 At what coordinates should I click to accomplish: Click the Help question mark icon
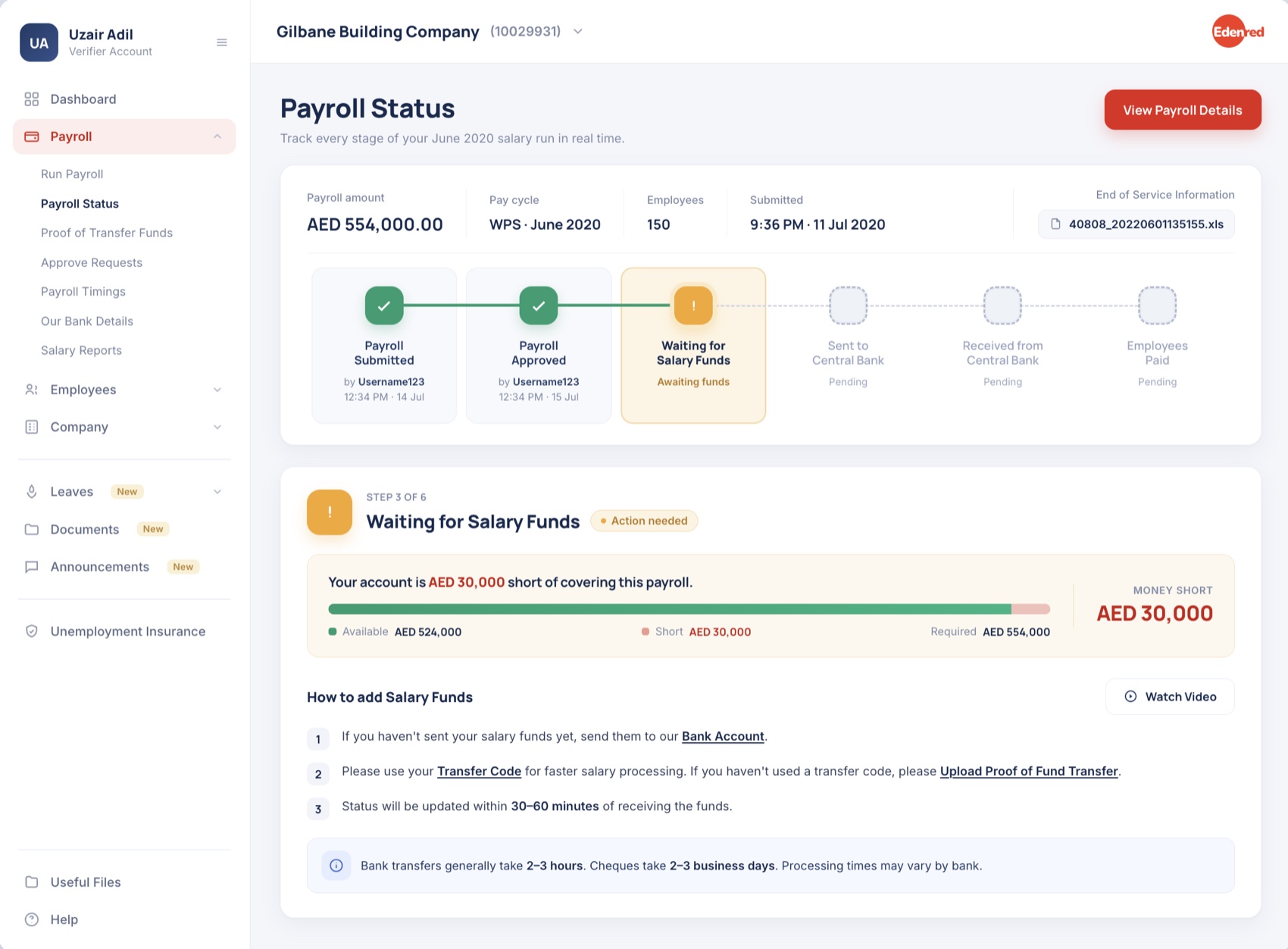32,919
